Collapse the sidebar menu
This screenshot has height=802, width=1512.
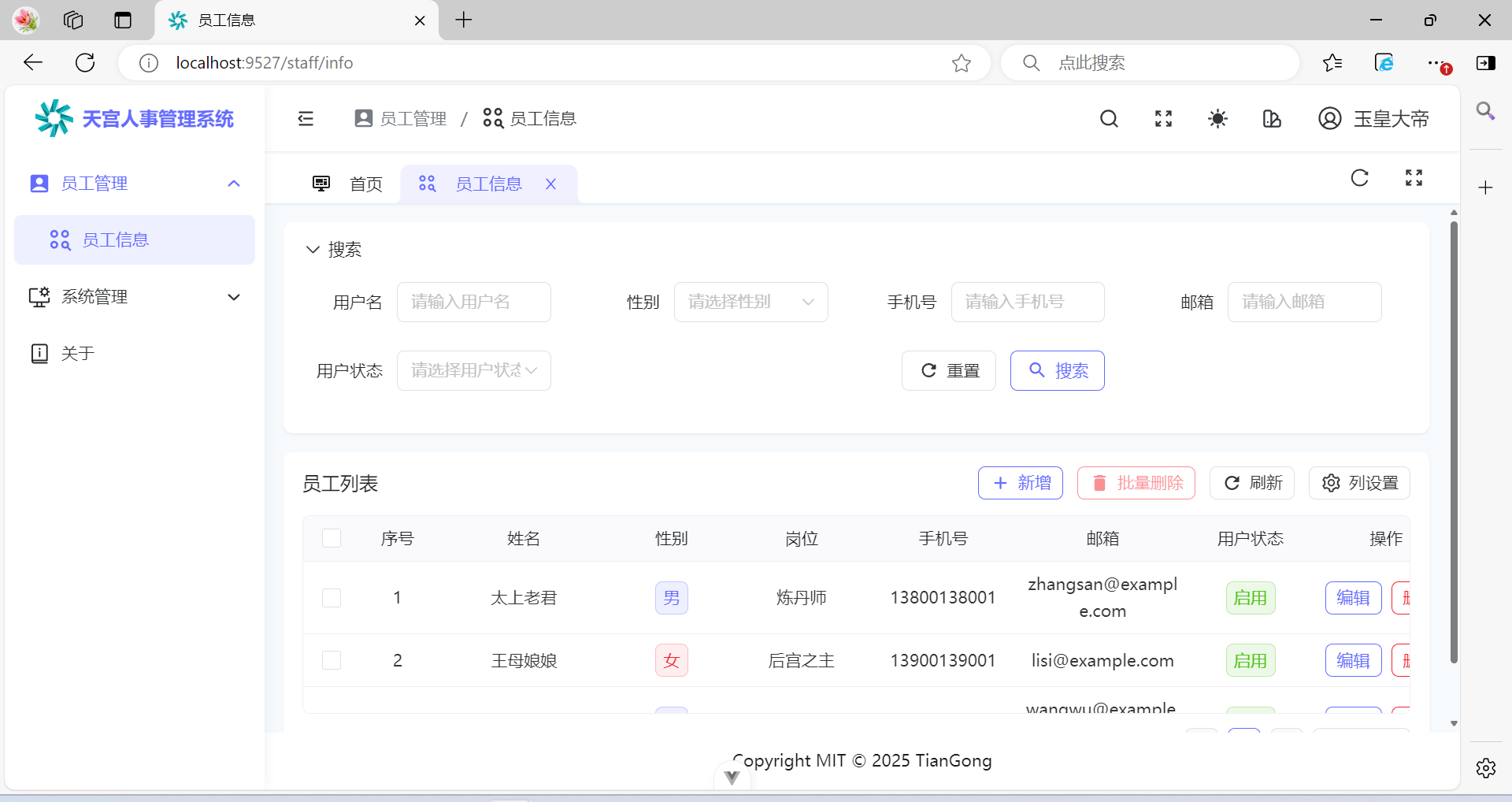(306, 118)
